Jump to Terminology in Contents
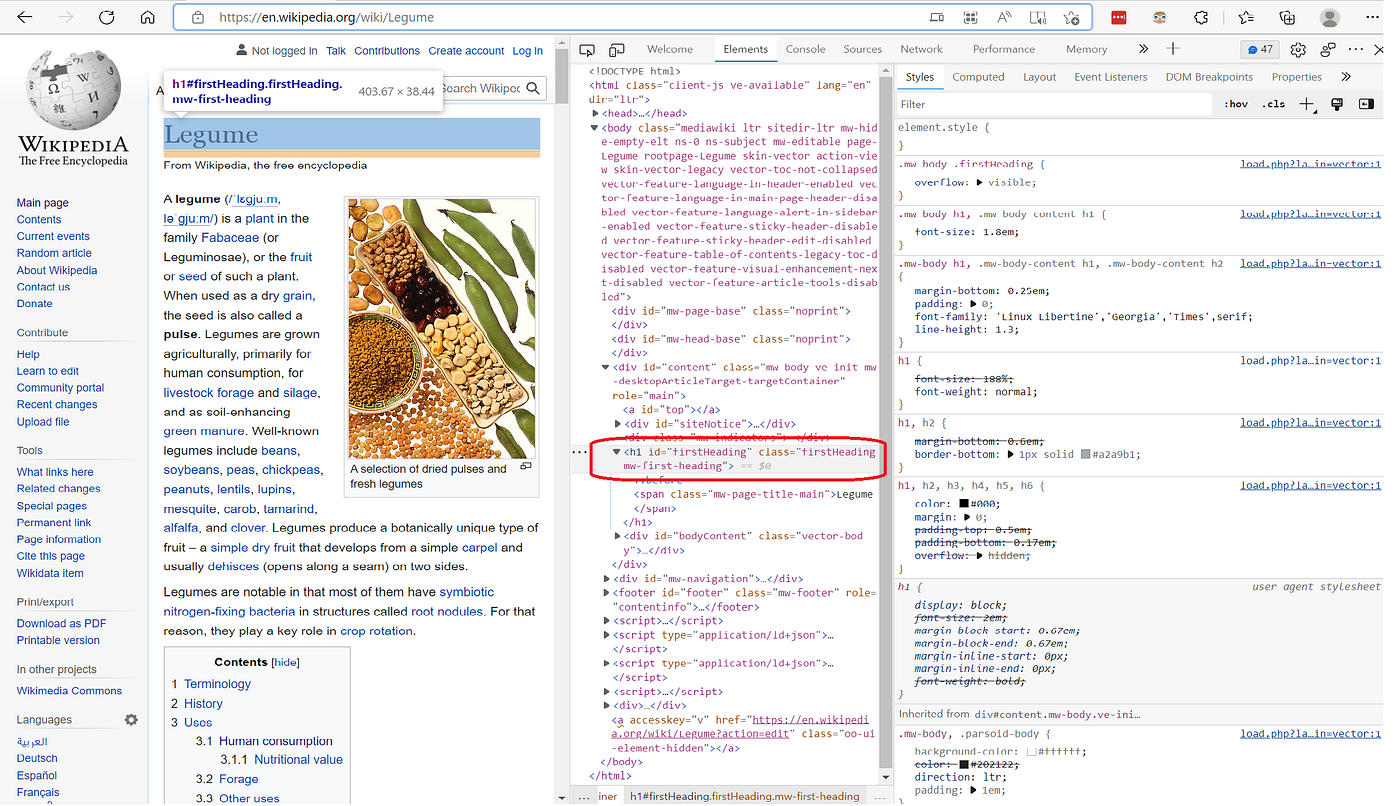 tap(217, 684)
